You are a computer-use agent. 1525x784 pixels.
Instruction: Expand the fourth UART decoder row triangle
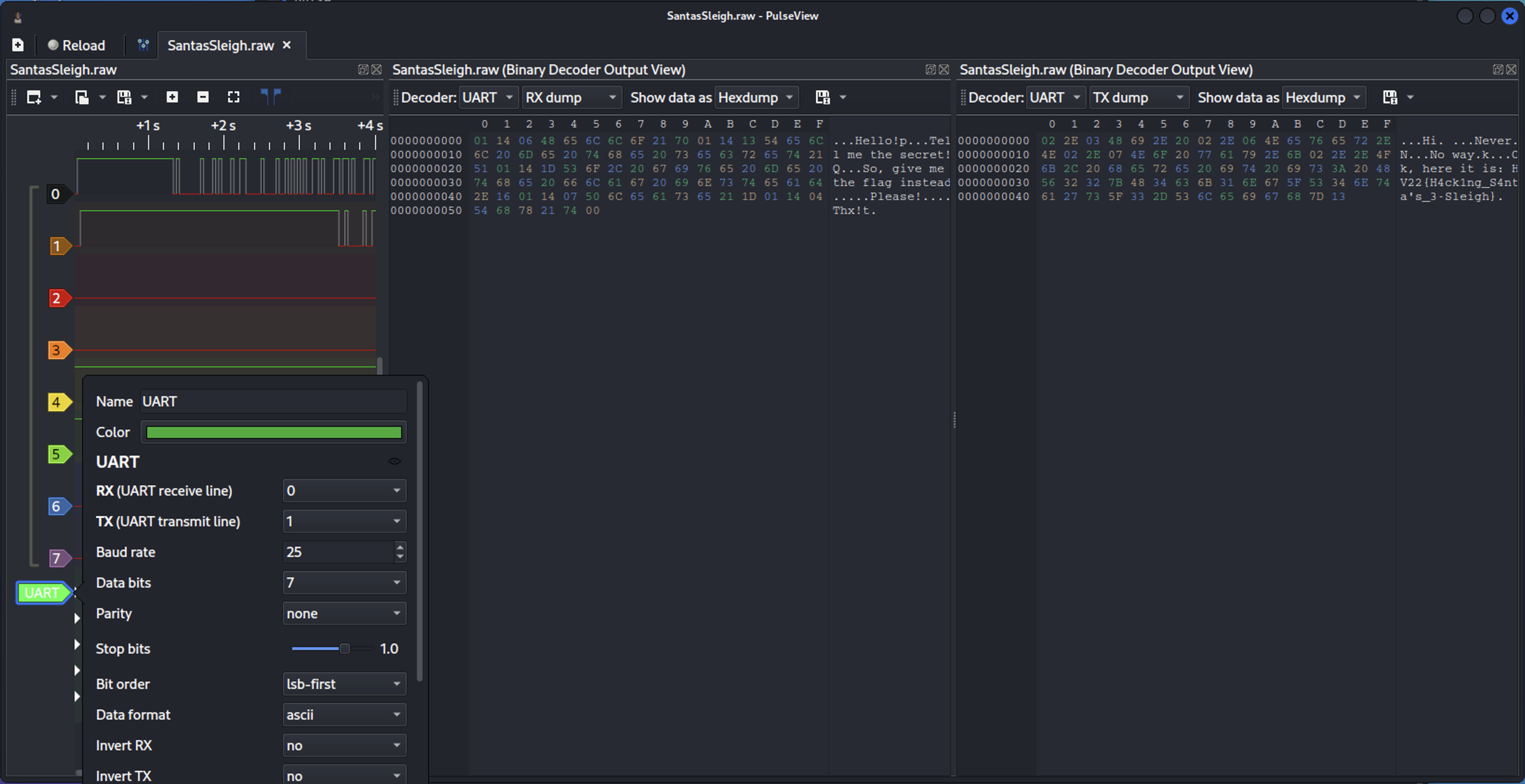tap(77, 697)
